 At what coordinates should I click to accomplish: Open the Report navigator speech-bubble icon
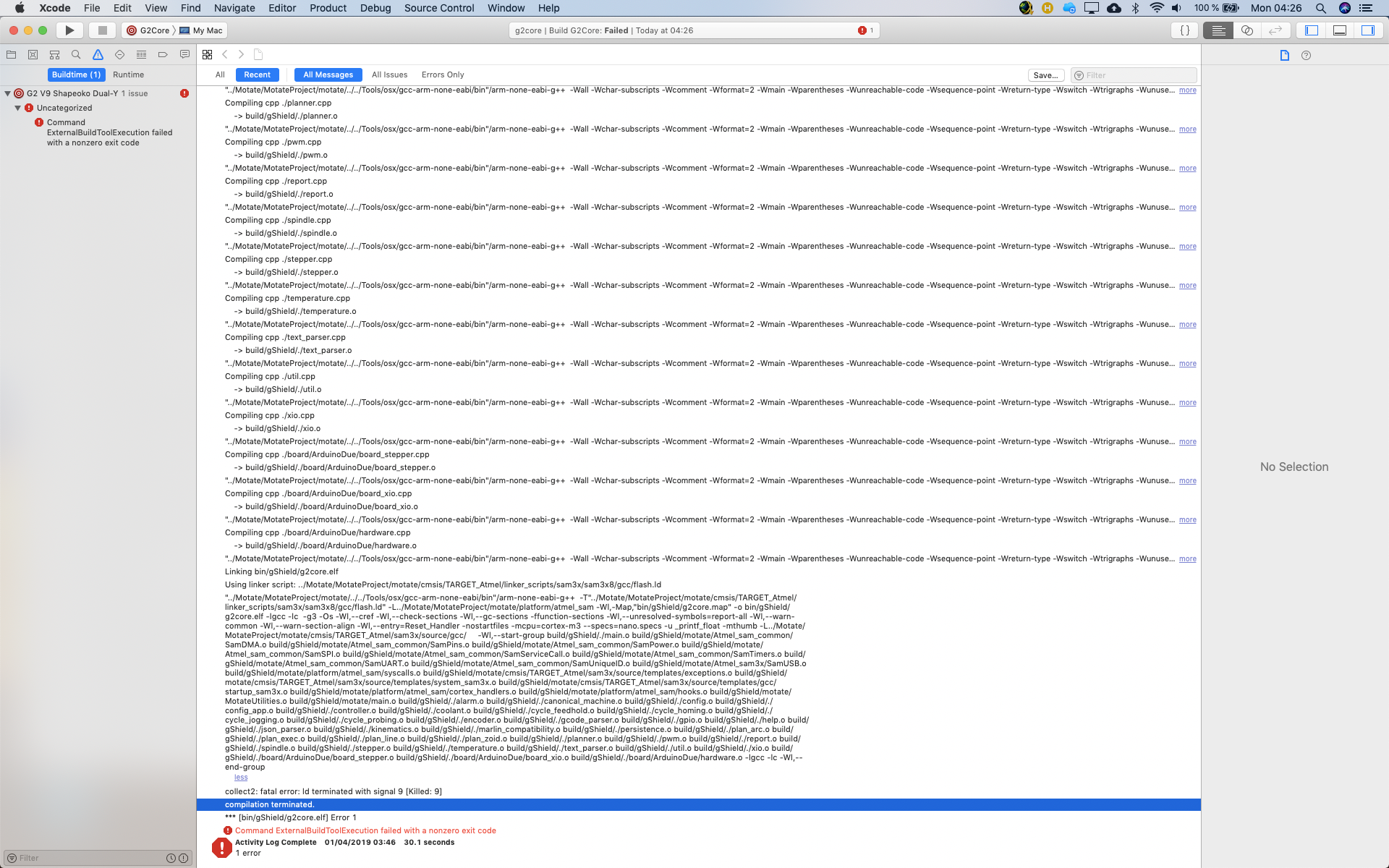(x=184, y=54)
